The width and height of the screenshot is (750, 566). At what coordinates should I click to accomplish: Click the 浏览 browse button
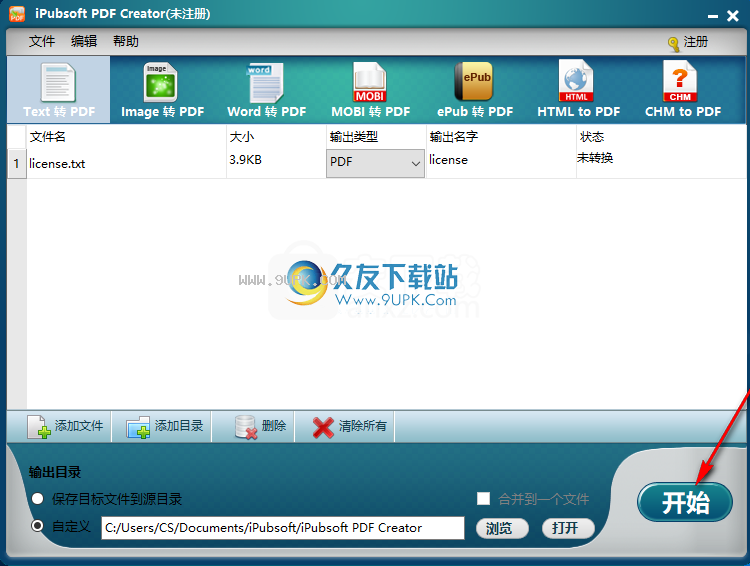[x=502, y=528]
